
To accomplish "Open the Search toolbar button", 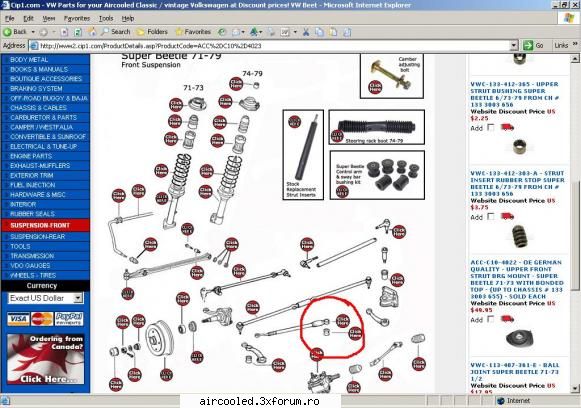I will click(x=116, y=32).
